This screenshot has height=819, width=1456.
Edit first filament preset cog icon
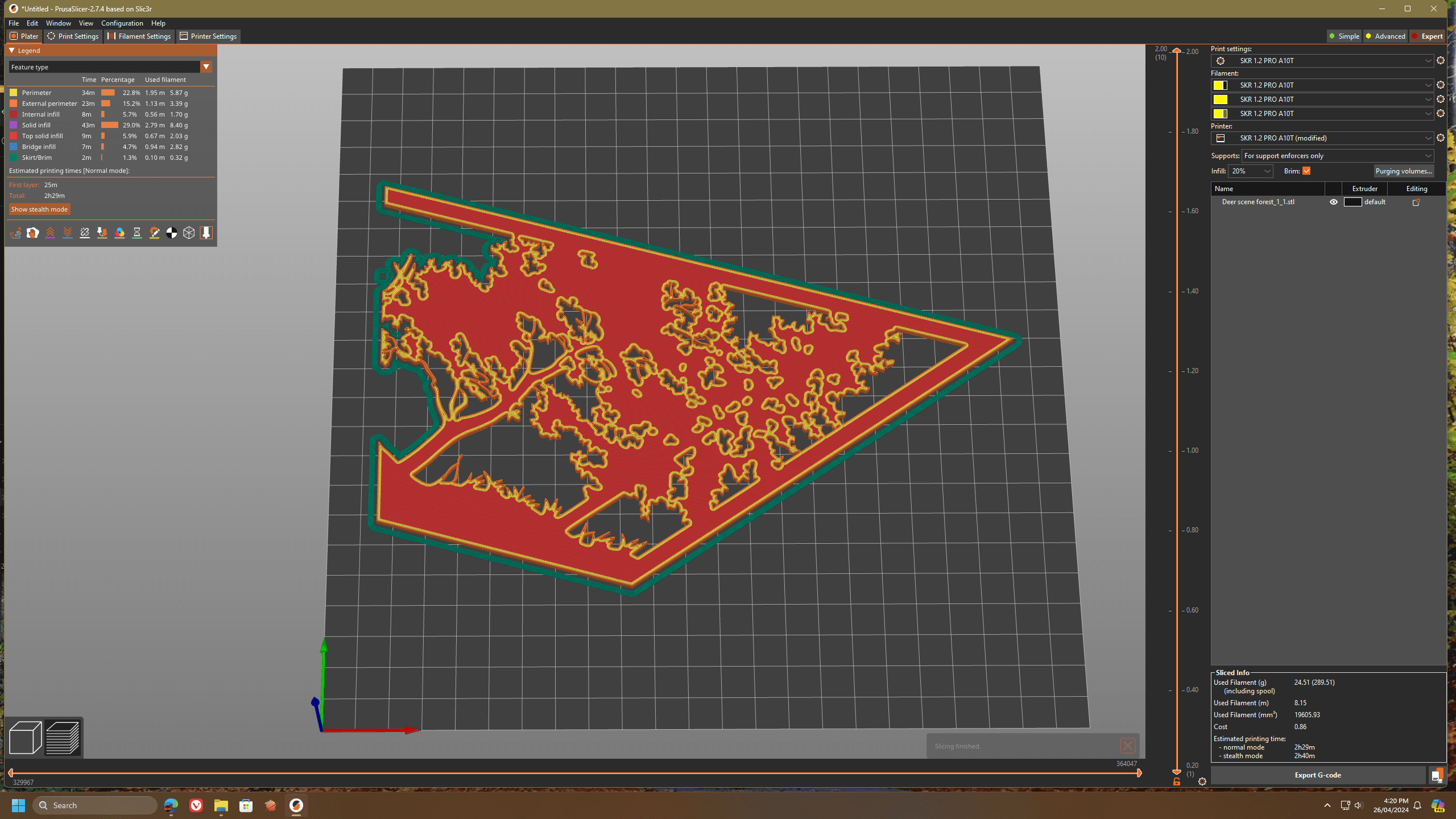click(1441, 85)
